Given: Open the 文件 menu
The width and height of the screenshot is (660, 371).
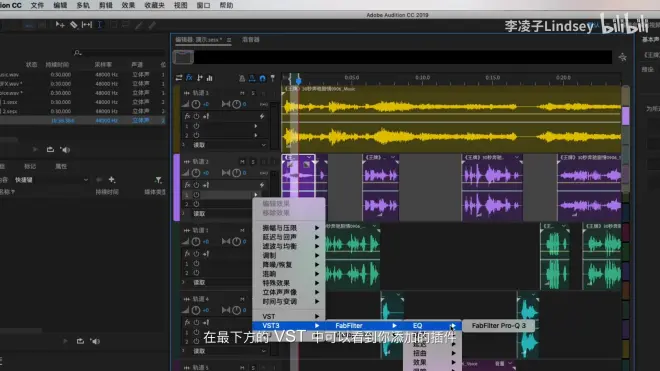Looking at the screenshot, I should coord(37,5).
